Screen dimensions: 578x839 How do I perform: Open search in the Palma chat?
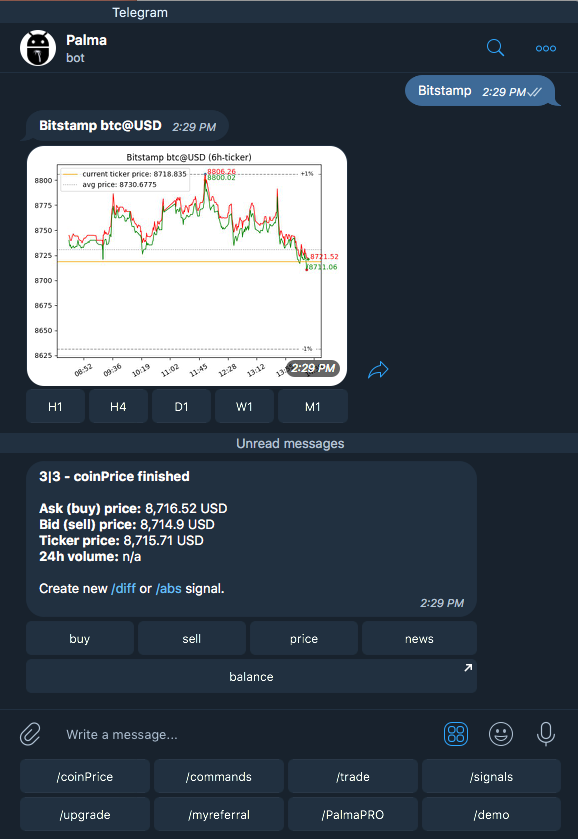[495, 48]
